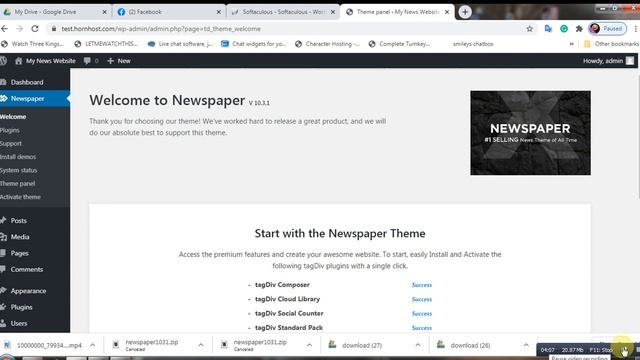The width and height of the screenshot is (640, 360).
Task: Expand options for first newspaper1031.zip download
Action: [201, 345]
